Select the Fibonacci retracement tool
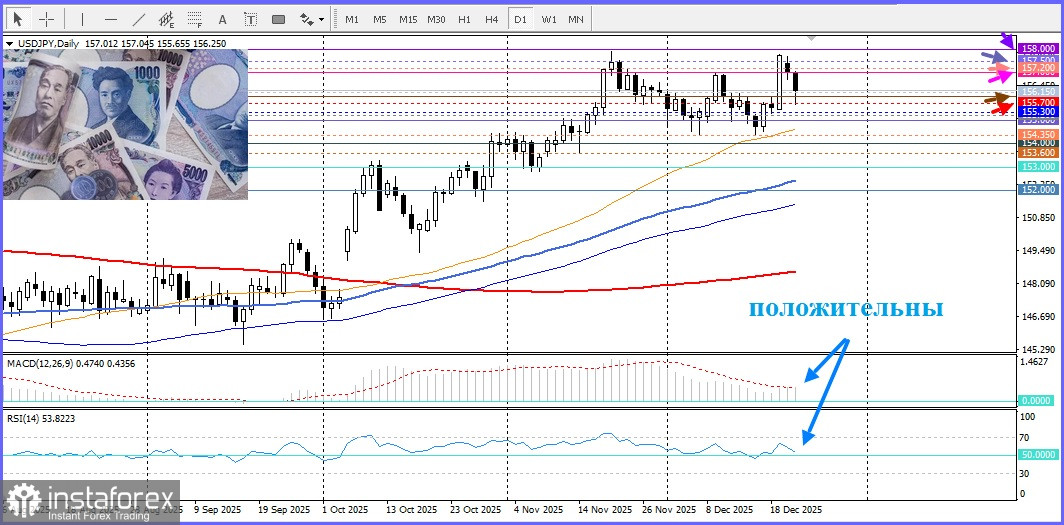The height and width of the screenshot is (525, 1064). tap(195, 19)
